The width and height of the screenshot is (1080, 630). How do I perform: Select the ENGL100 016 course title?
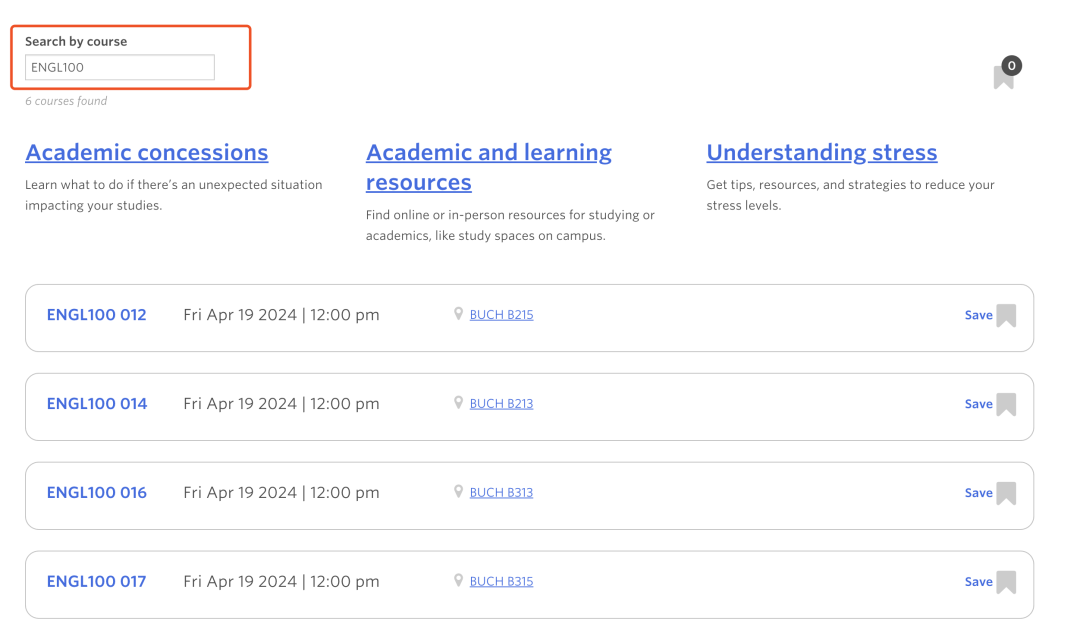(97, 493)
